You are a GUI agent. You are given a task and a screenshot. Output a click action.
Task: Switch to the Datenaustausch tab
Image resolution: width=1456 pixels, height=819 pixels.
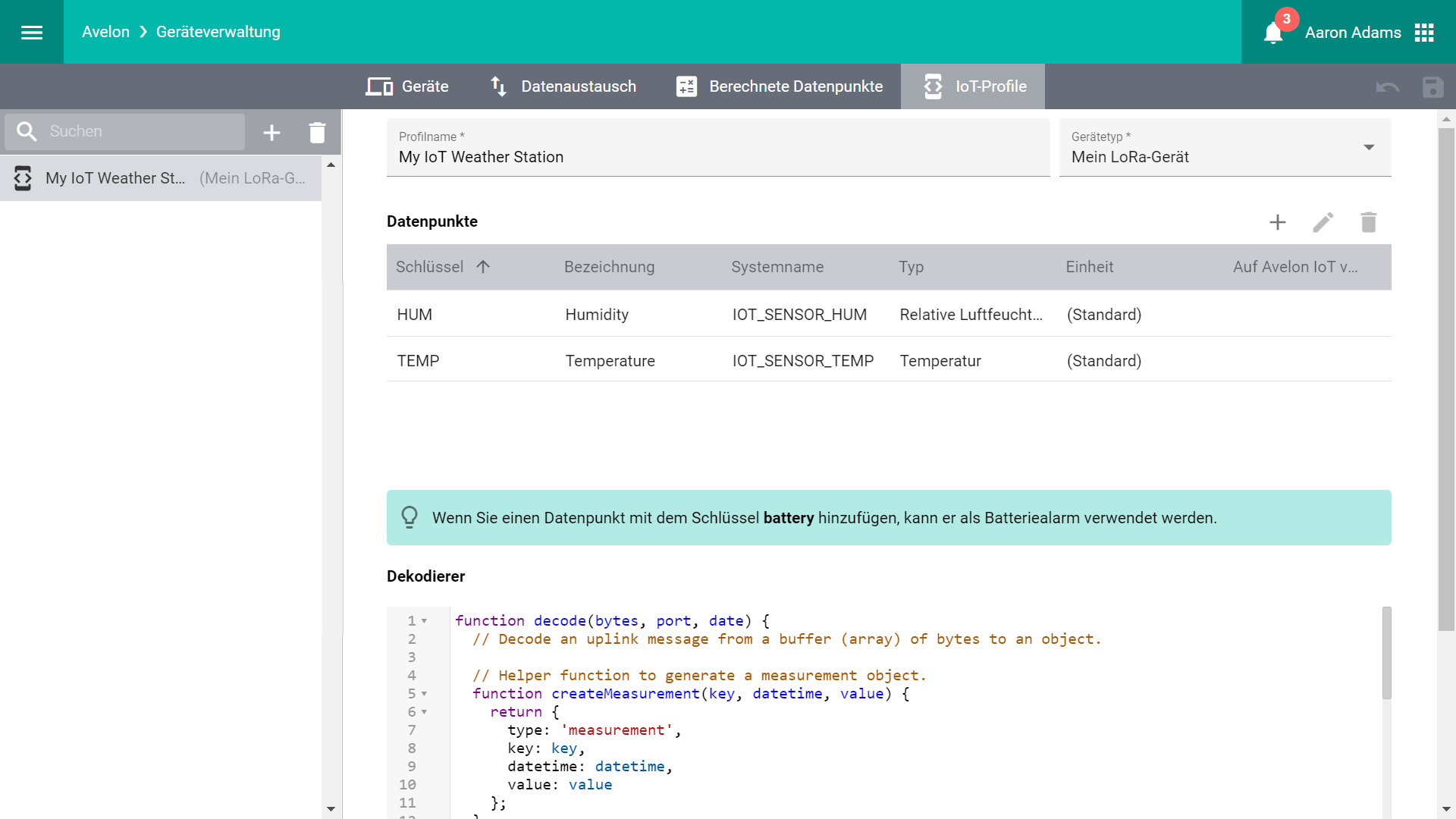563,86
